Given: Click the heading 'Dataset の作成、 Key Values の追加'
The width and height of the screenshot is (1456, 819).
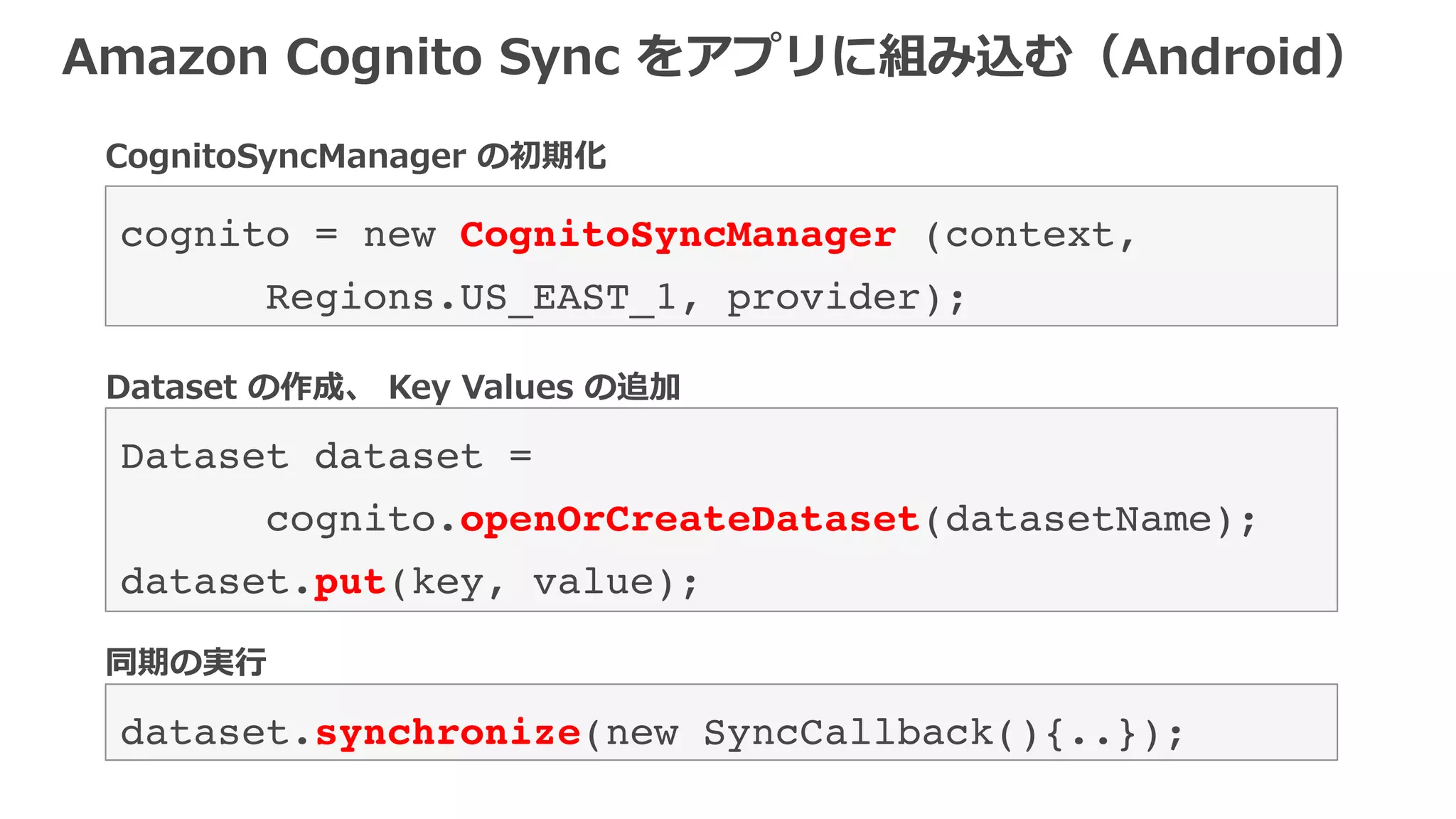Looking at the screenshot, I should [x=392, y=387].
